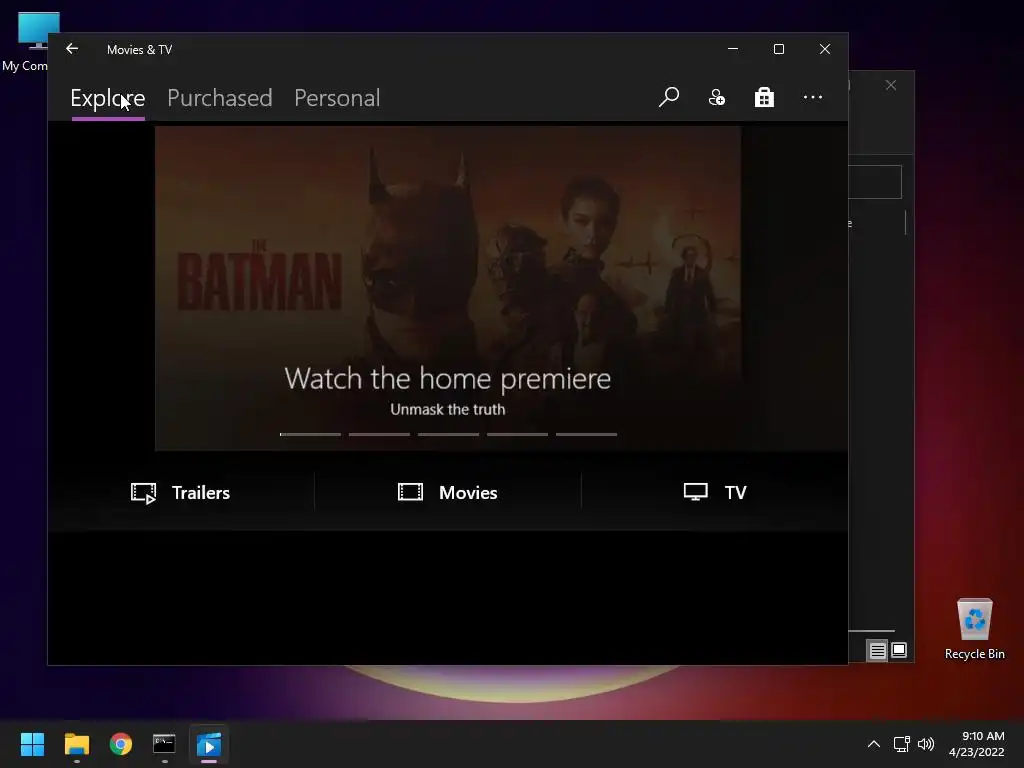Open the Store shopping bag icon
The height and width of the screenshot is (768, 1024).
point(764,97)
